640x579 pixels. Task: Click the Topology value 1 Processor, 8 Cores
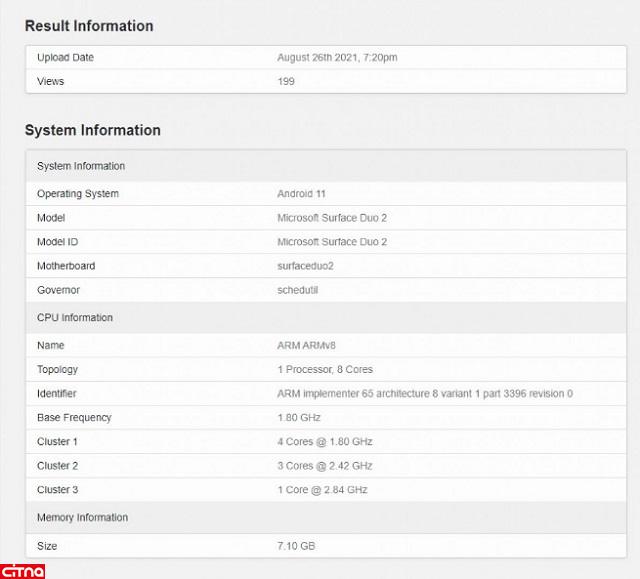(x=325, y=369)
